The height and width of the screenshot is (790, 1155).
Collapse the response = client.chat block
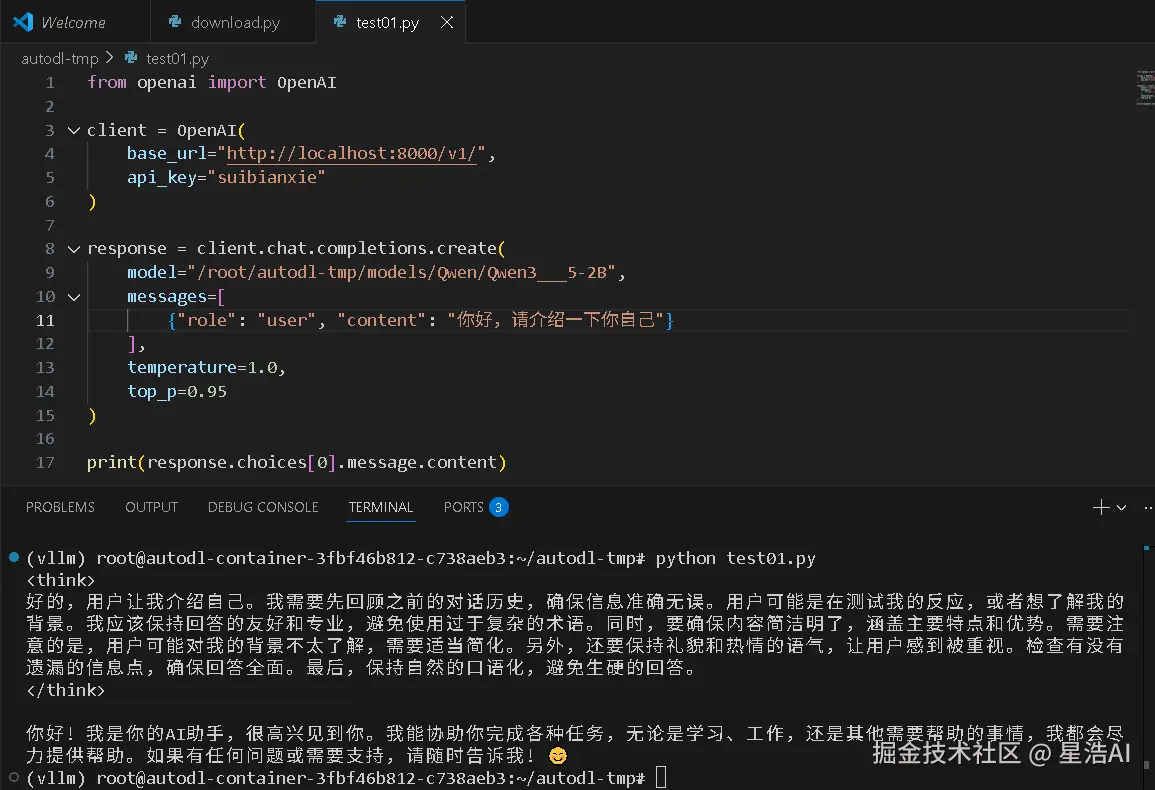74,249
